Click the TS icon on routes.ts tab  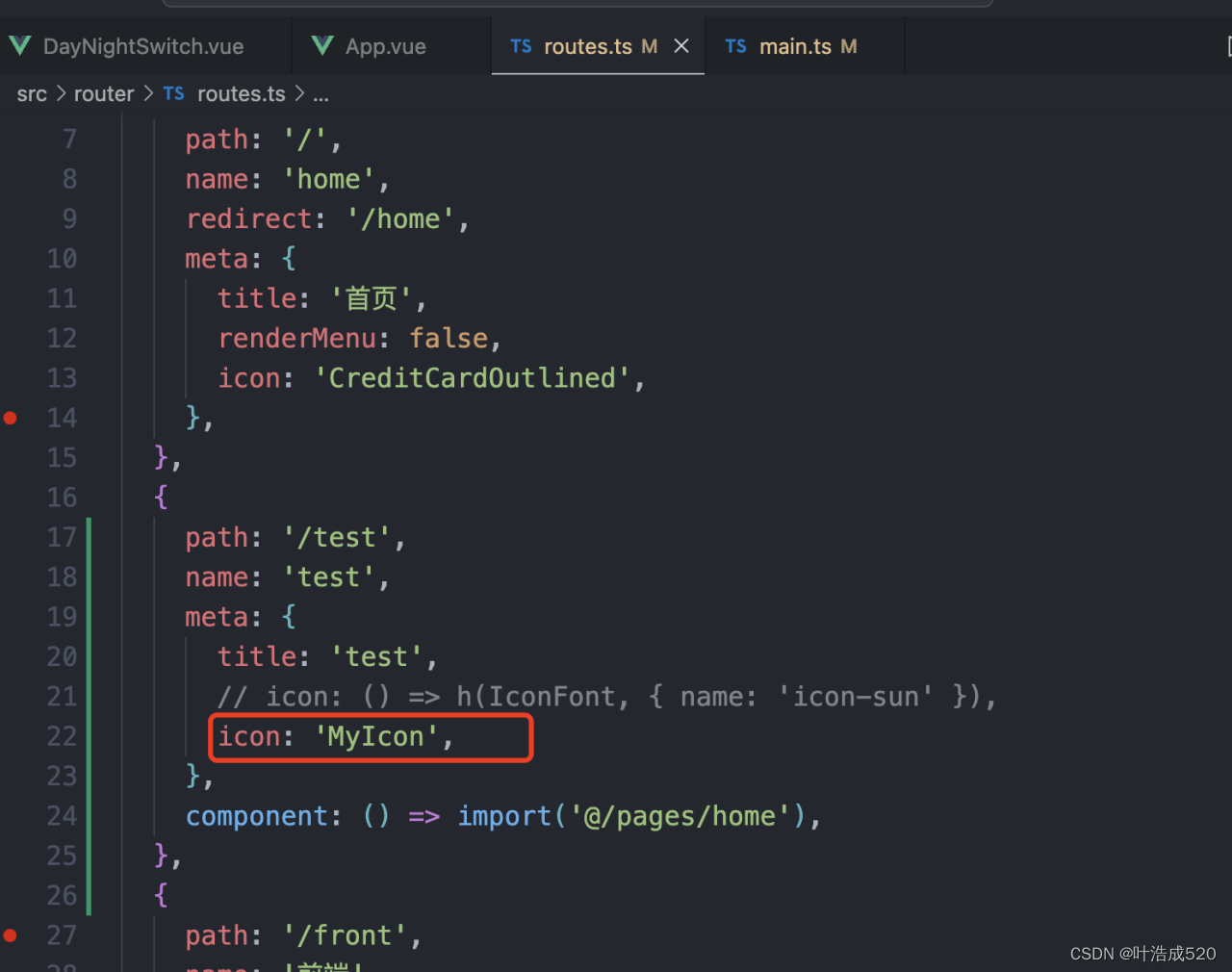[521, 46]
